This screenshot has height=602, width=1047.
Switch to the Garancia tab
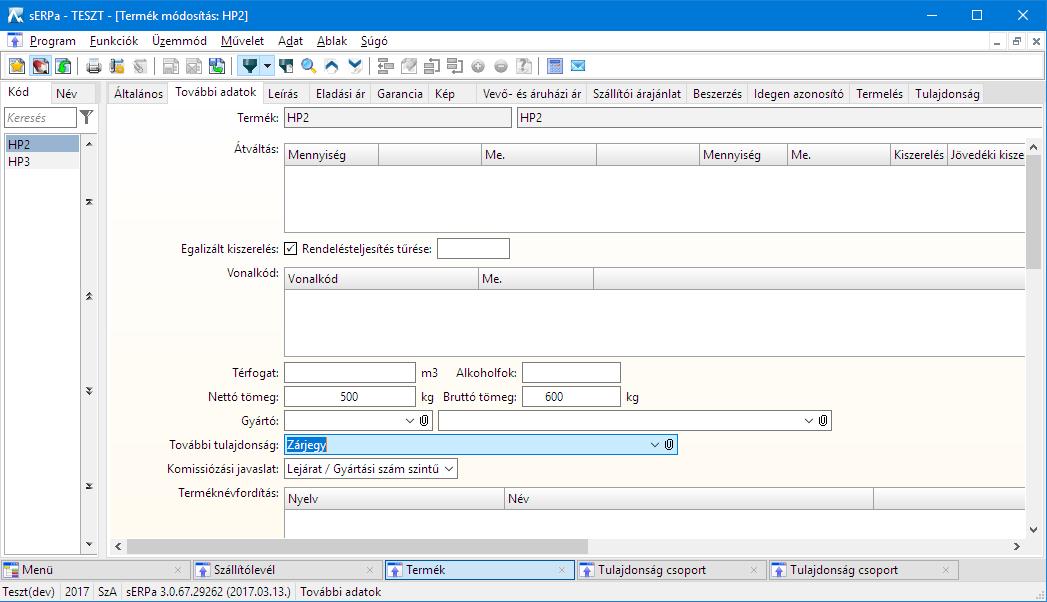(399, 94)
